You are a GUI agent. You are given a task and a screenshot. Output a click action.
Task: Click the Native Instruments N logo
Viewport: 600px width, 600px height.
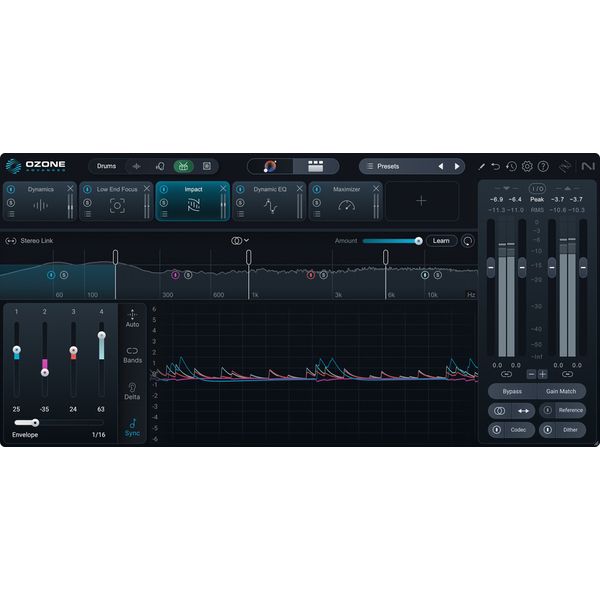(588, 166)
